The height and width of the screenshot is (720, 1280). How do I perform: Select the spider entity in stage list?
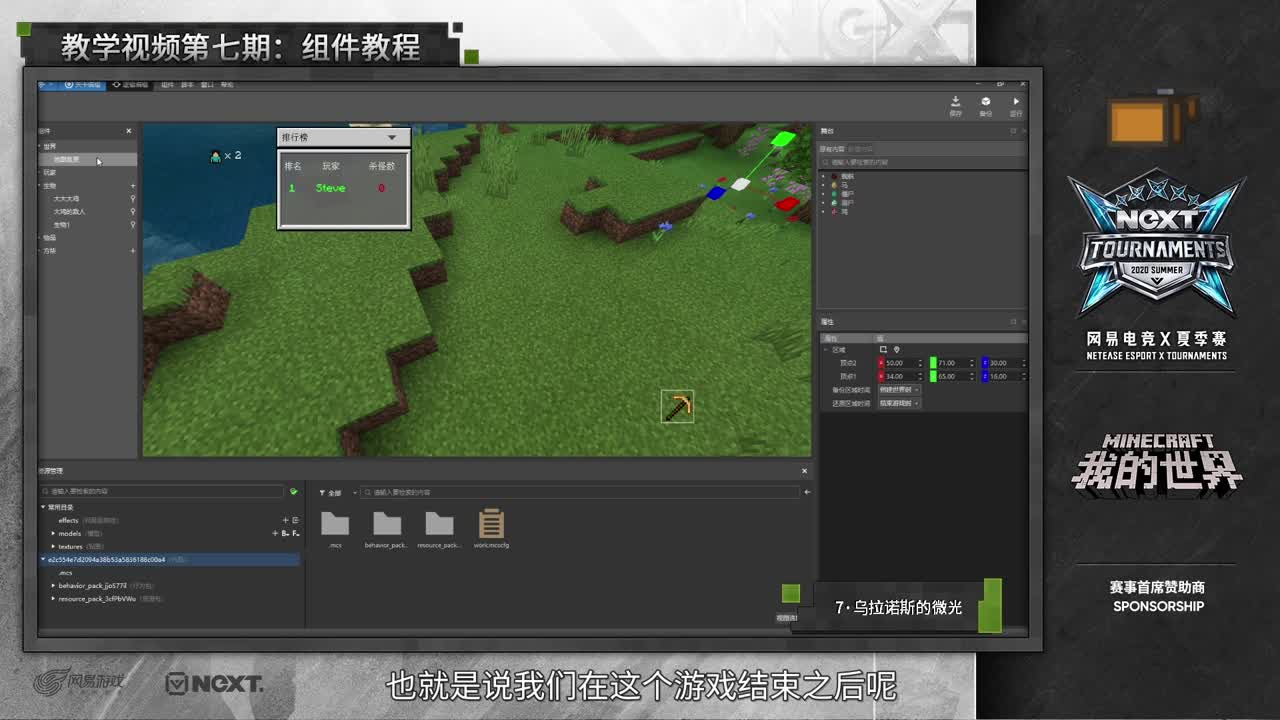pos(847,176)
